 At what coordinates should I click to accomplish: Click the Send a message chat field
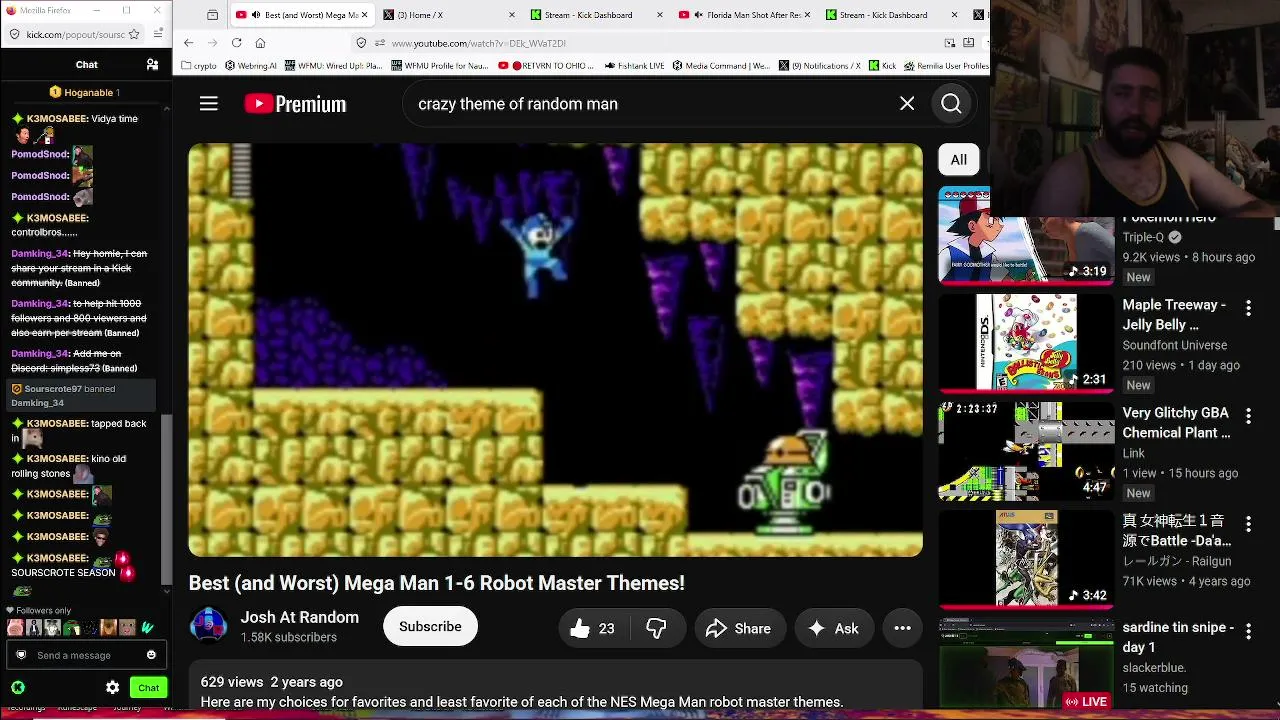click(84, 655)
